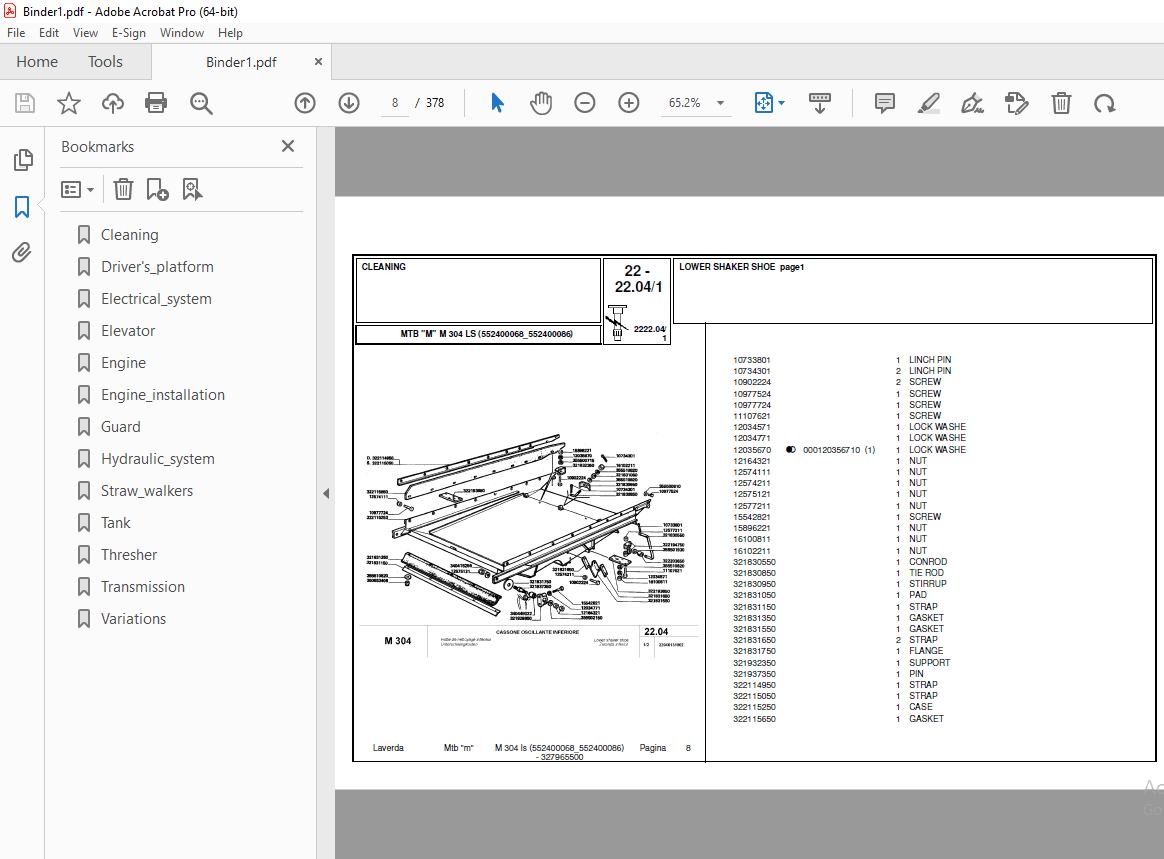This screenshot has height=859, width=1164.
Task: Add a new bookmark
Action: (x=157, y=189)
